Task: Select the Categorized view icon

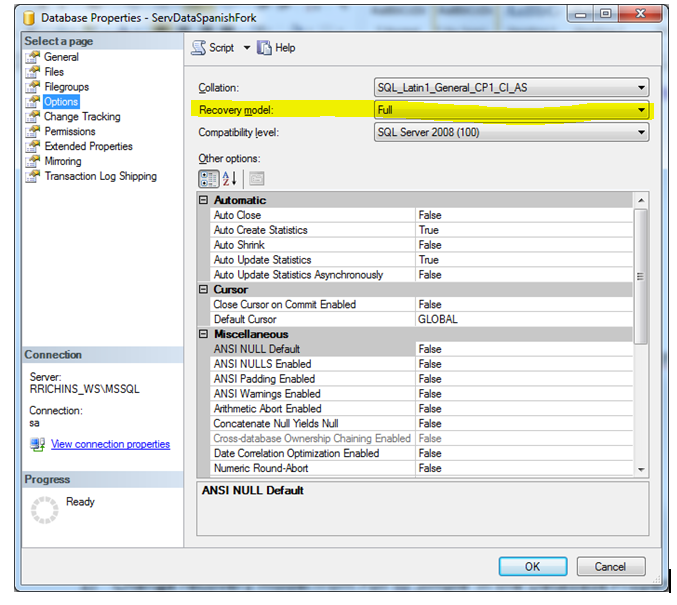Action: 209,178
